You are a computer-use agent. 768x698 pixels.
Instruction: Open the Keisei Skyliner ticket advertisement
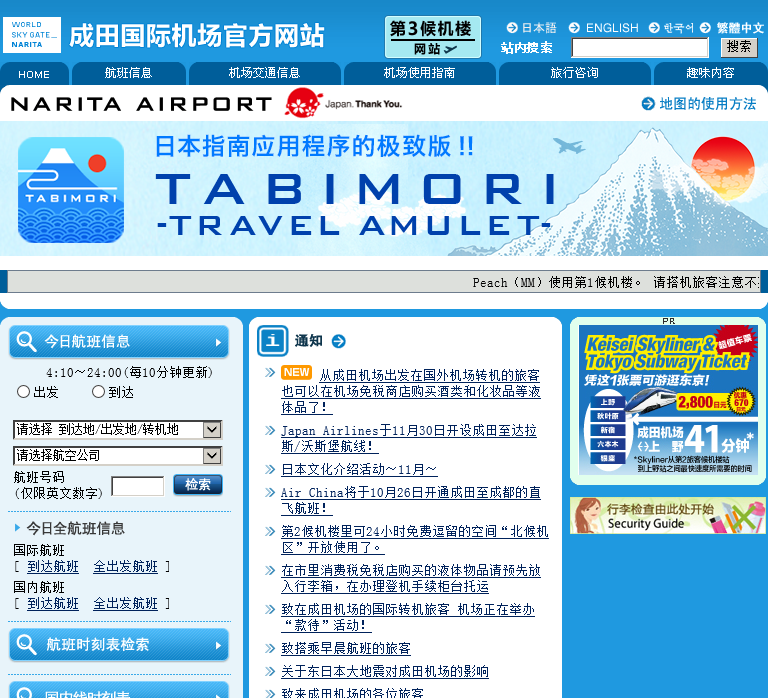point(668,401)
